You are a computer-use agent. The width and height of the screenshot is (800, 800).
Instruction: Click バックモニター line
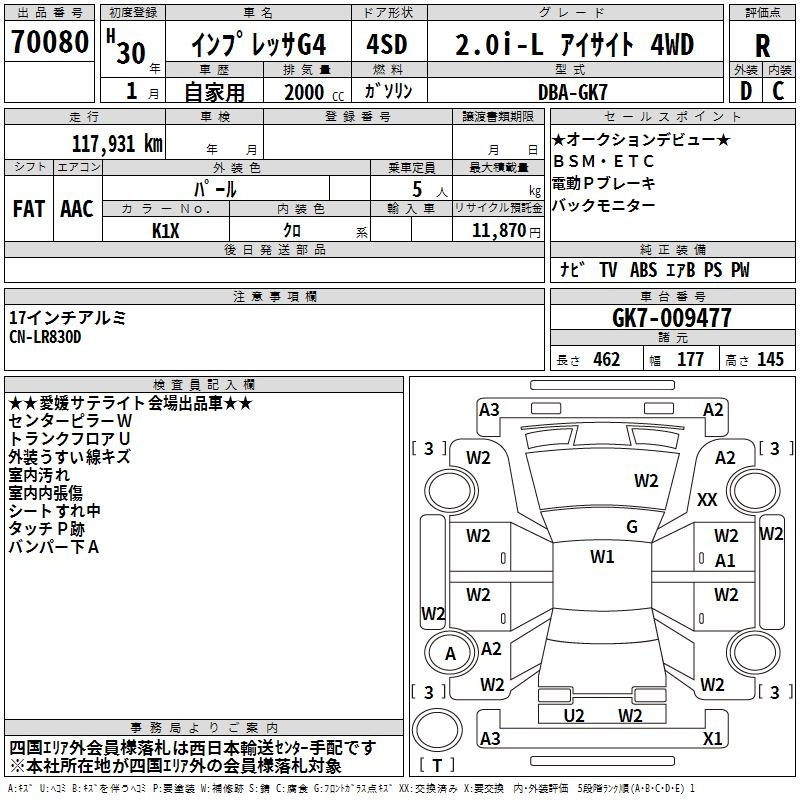(604, 205)
